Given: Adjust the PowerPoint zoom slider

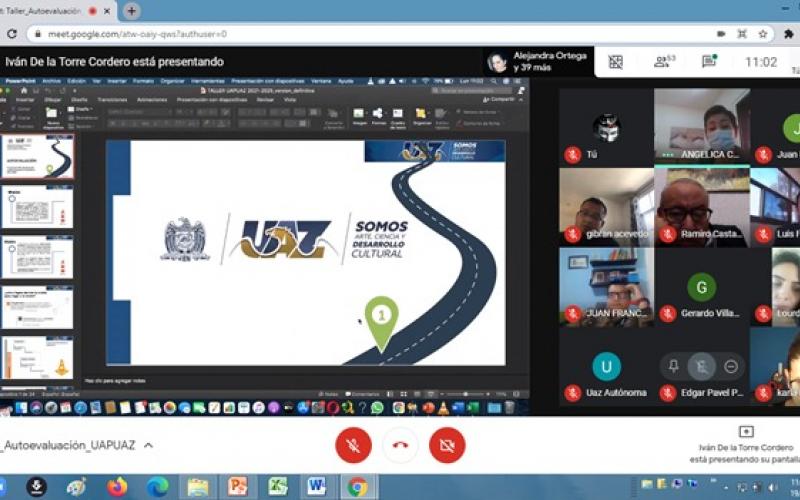Looking at the screenshot, I should pyautogui.click(x=465, y=394).
